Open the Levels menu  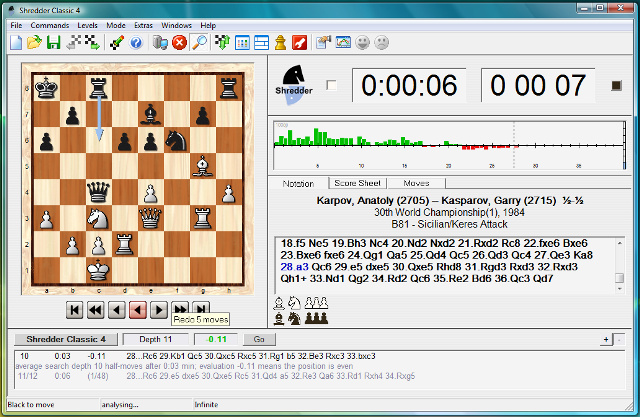click(87, 25)
